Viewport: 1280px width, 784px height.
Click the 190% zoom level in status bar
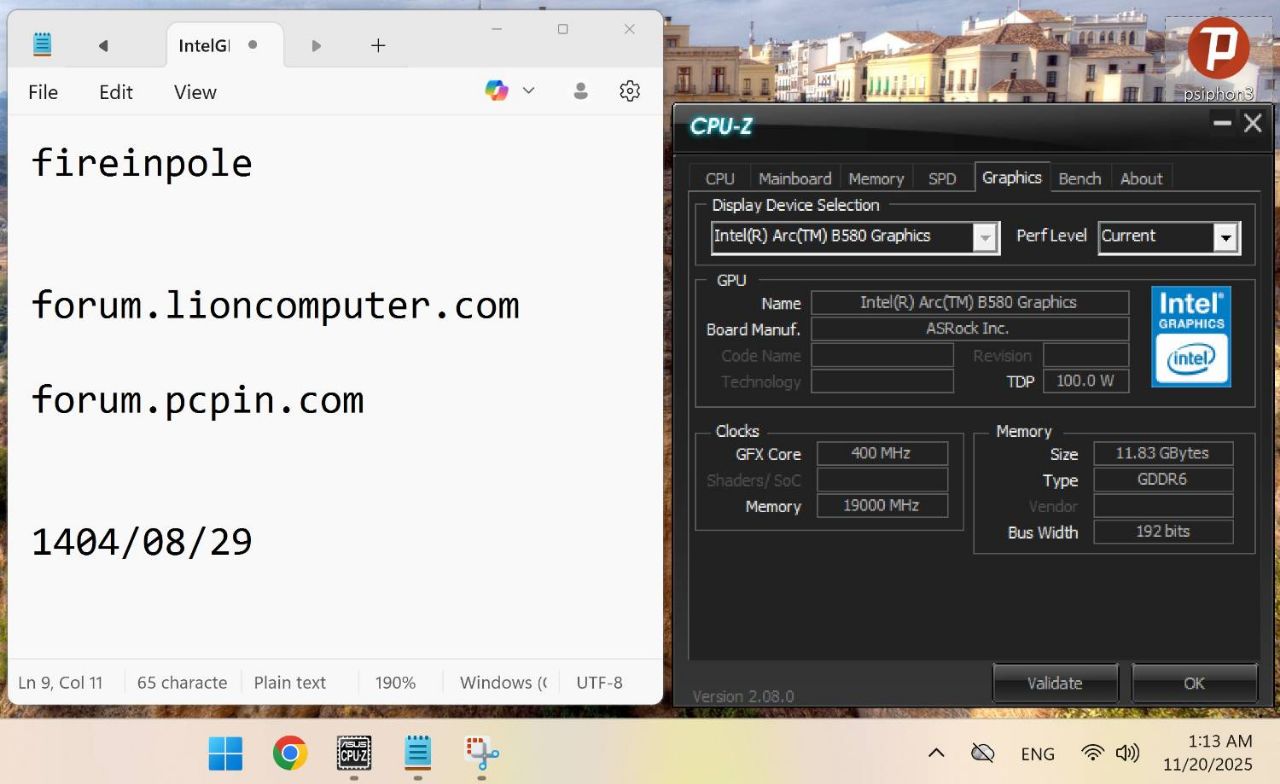click(395, 683)
